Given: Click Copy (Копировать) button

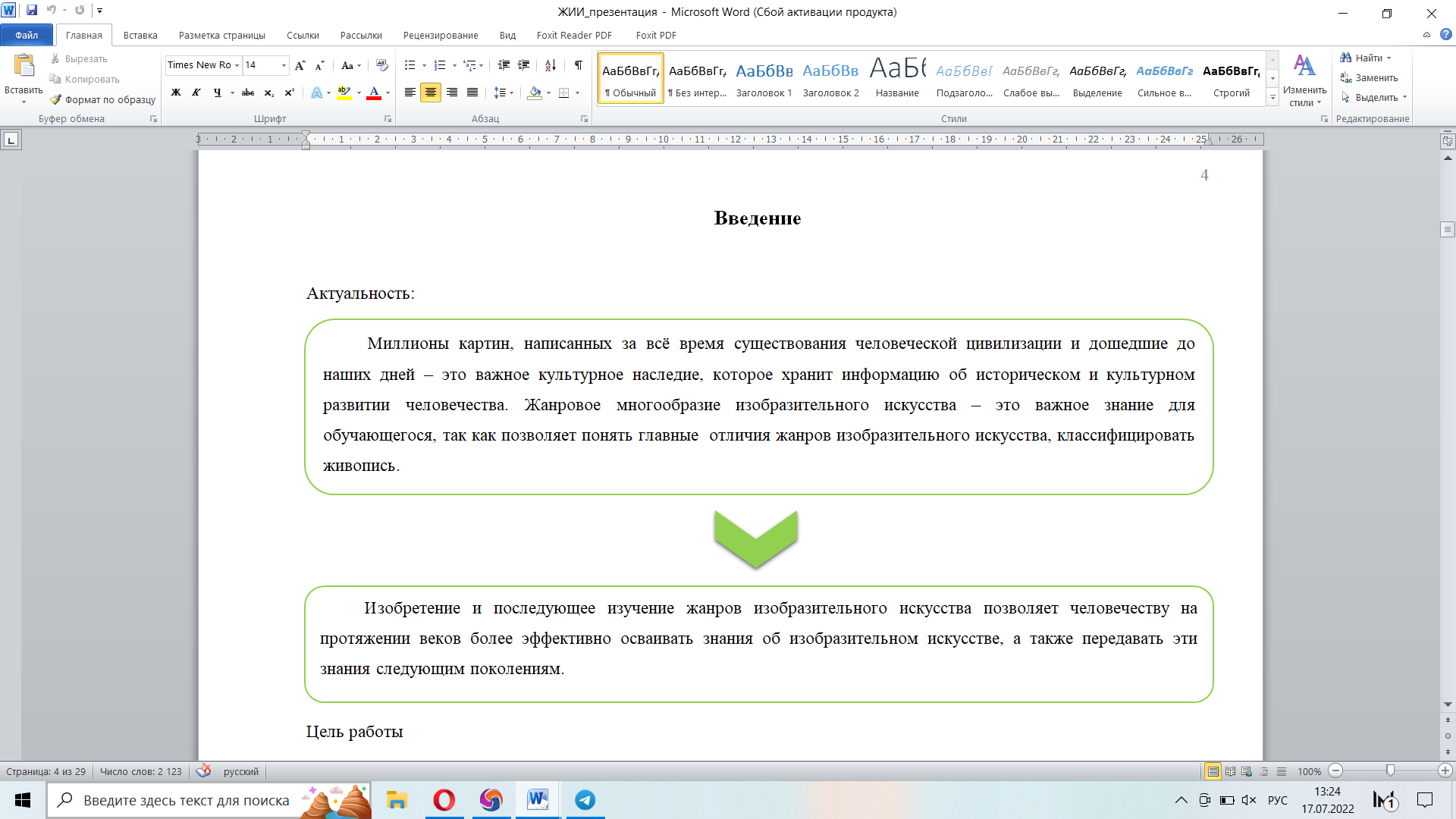Looking at the screenshot, I should coord(84,79).
